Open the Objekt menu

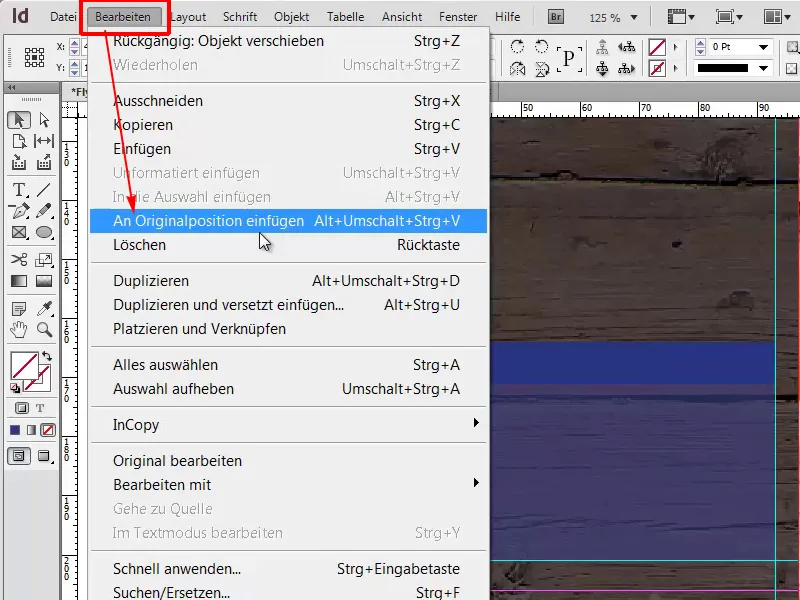tap(291, 17)
